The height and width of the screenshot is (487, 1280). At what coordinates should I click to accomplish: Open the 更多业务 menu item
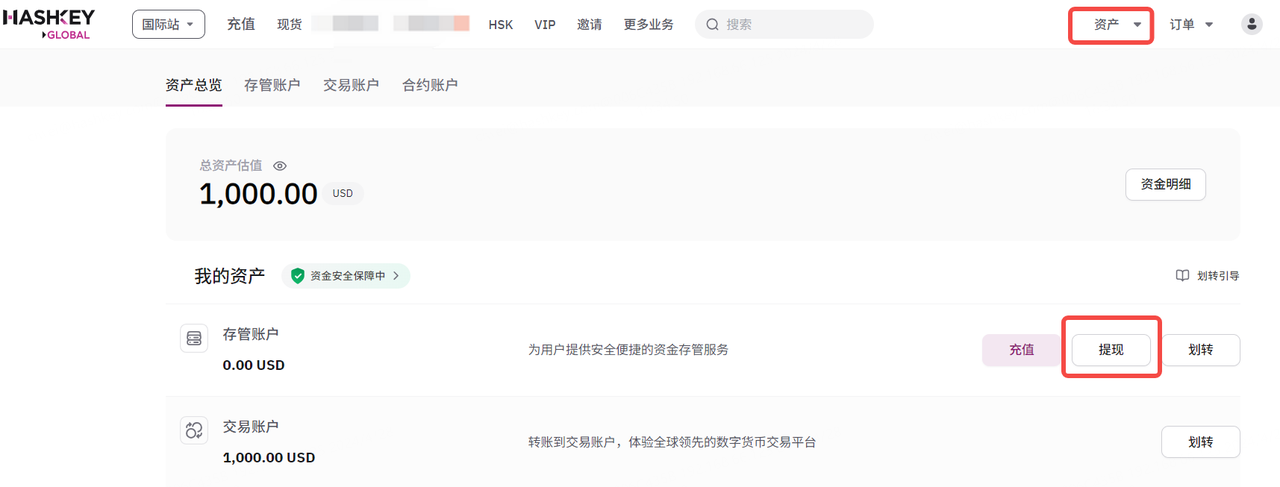coord(648,25)
